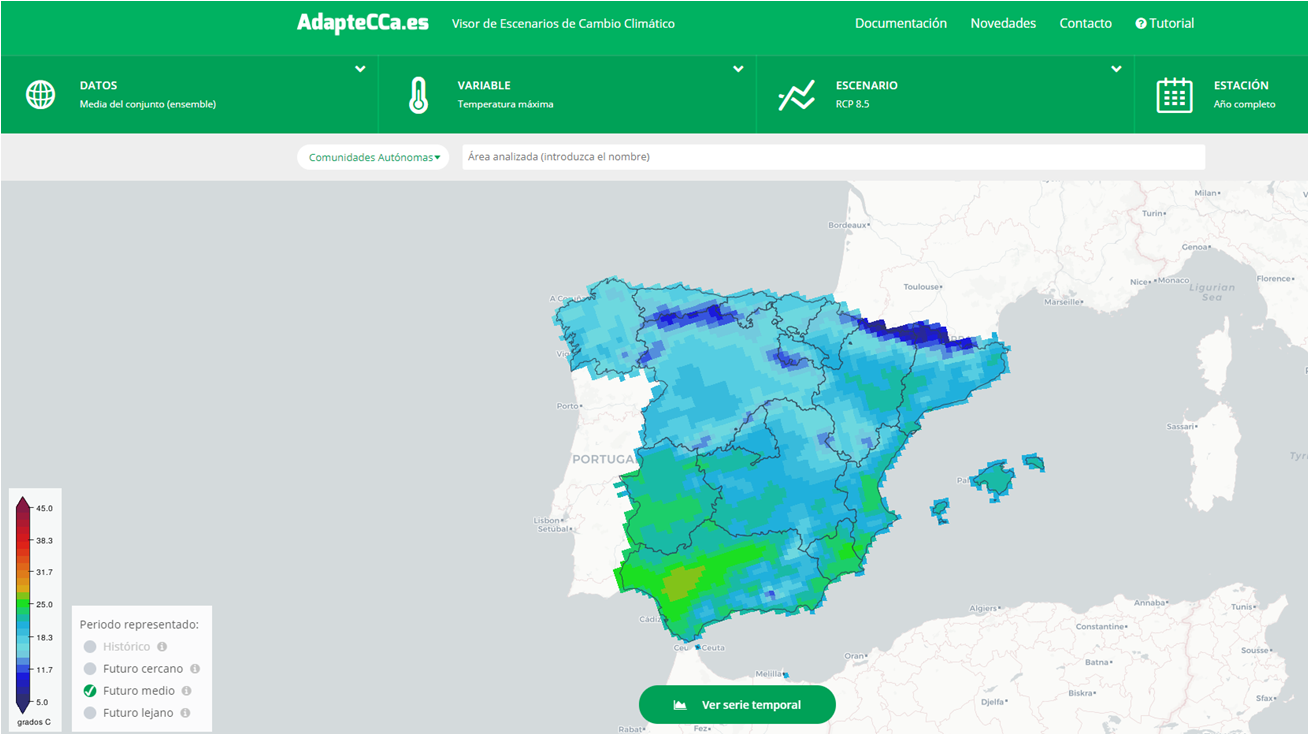1309x735 pixels.
Task: Open the Comunidades Autónomas dropdown
Action: [x=373, y=157]
